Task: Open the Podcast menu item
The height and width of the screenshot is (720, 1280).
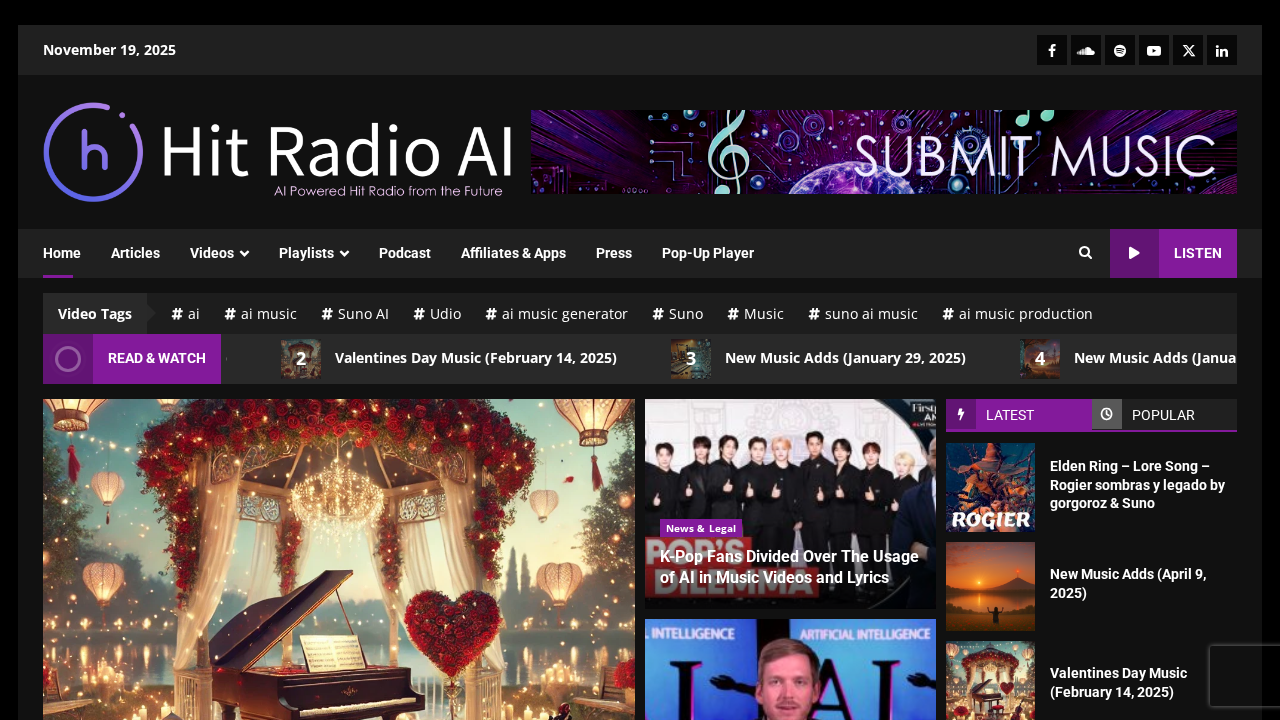Action: coord(404,252)
